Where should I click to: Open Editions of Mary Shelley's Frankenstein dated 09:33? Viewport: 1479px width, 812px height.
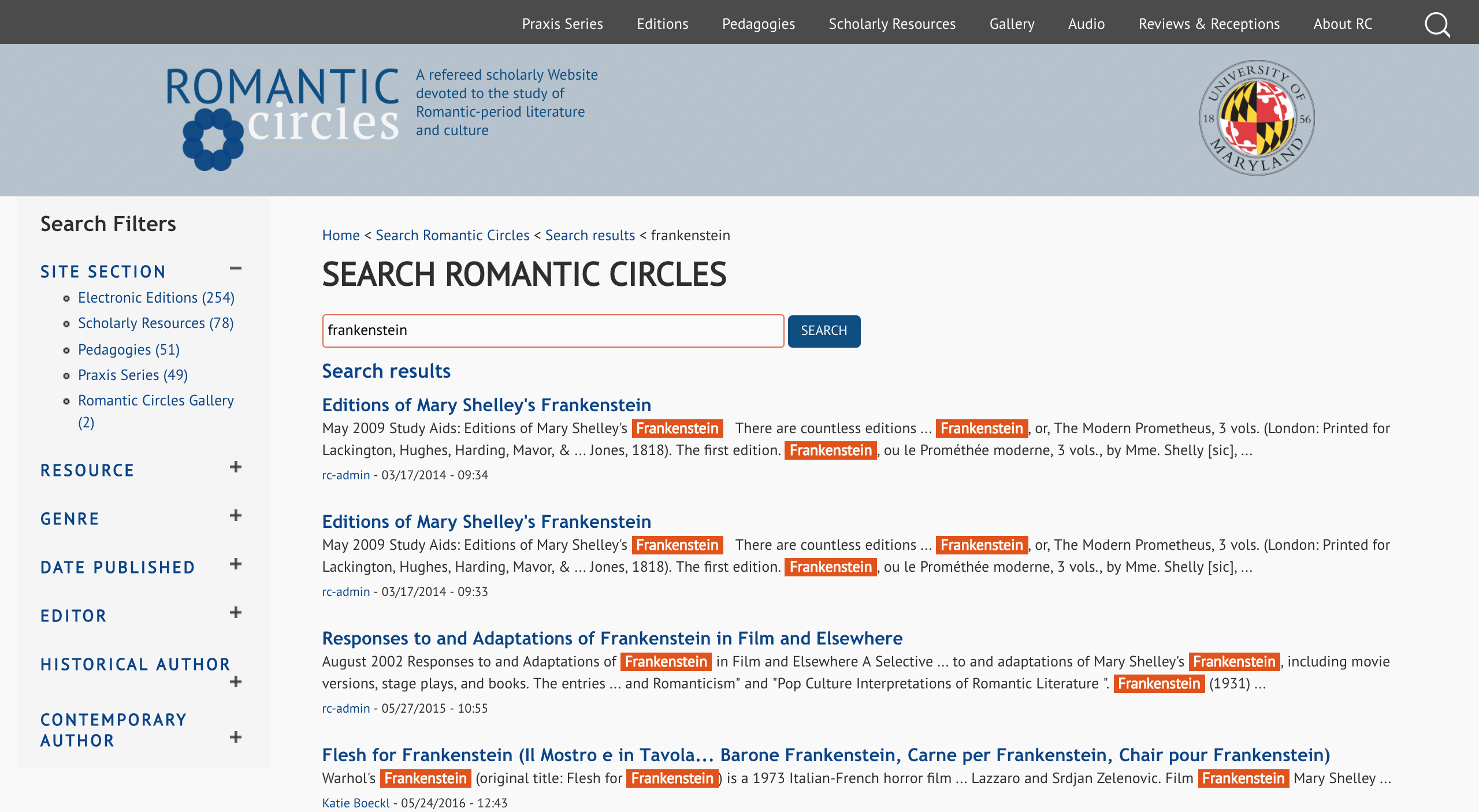(x=486, y=522)
